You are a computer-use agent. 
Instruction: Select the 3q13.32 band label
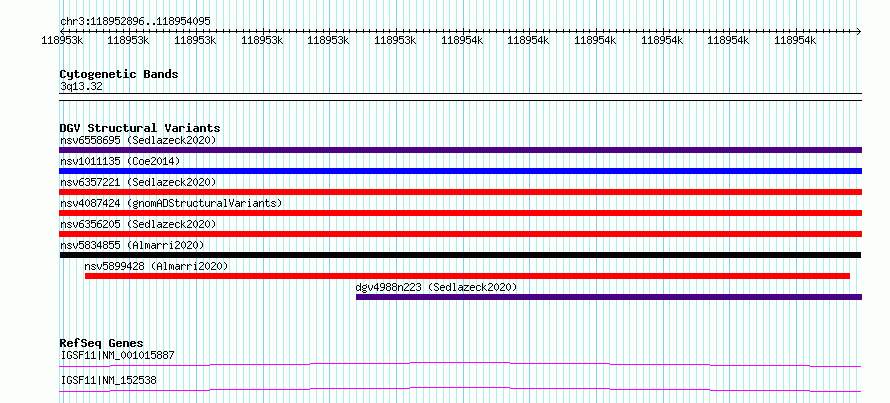pos(81,87)
